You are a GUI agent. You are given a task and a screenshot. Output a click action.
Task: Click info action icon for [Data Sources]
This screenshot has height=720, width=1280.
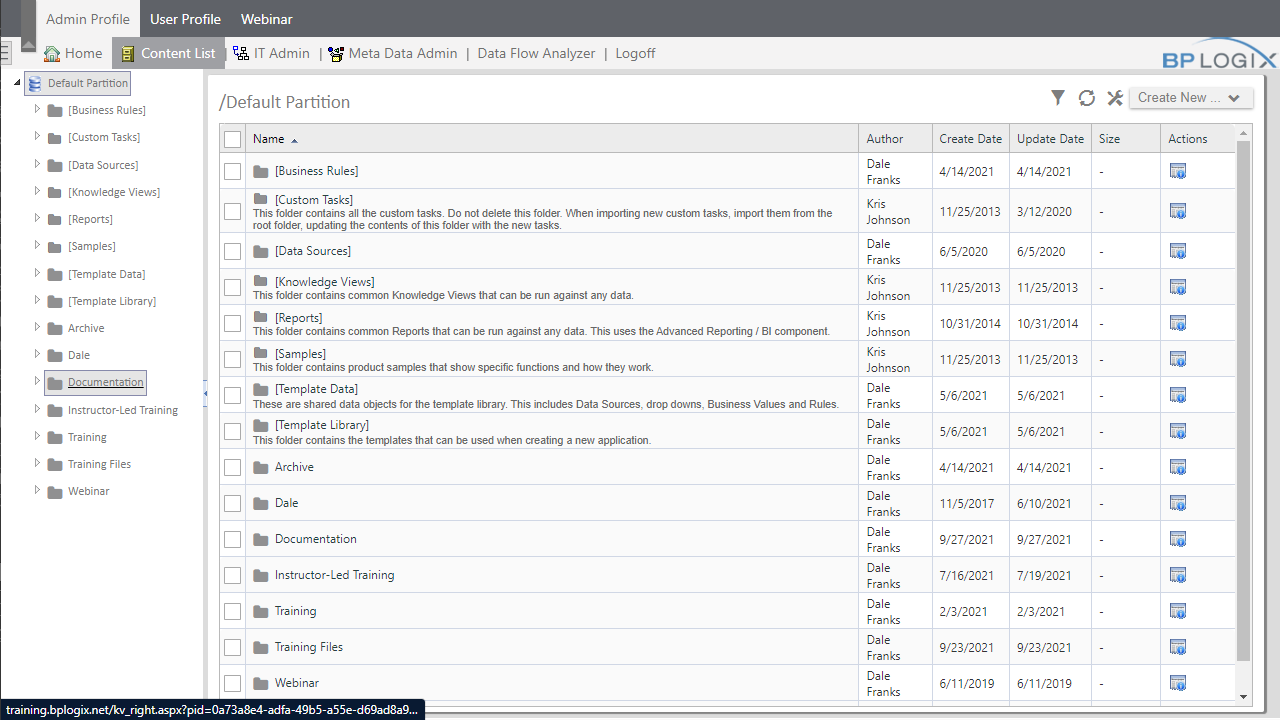point(1178,251)
